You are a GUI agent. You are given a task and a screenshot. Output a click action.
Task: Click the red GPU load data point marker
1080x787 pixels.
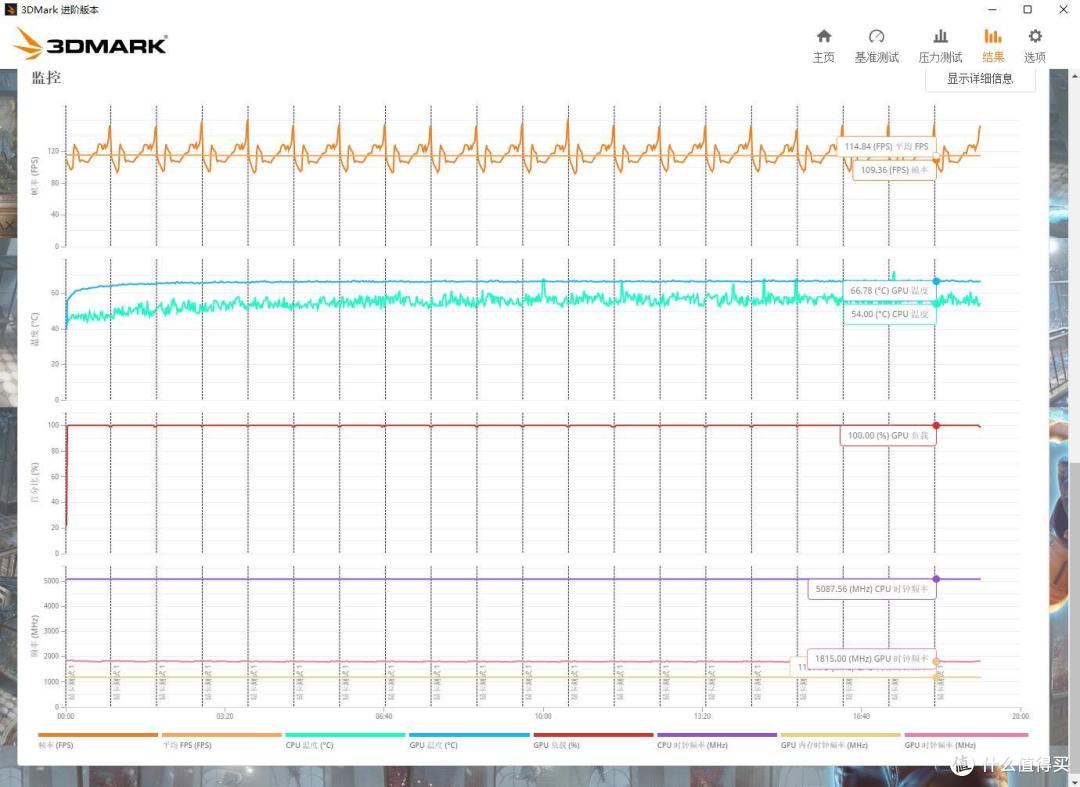pos(936,426)
